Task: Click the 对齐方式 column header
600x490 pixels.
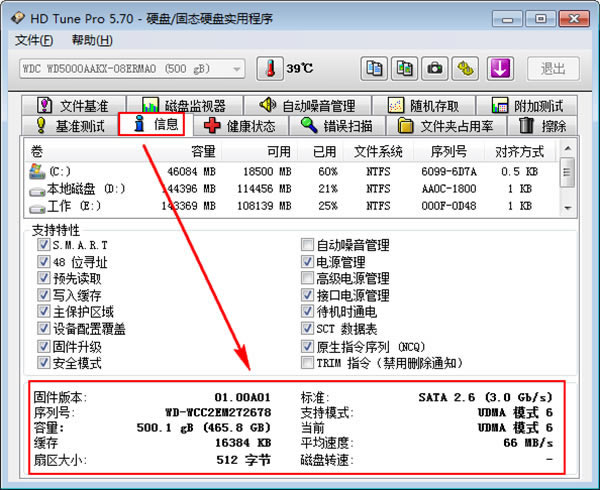Action: [x=520, y=152]
